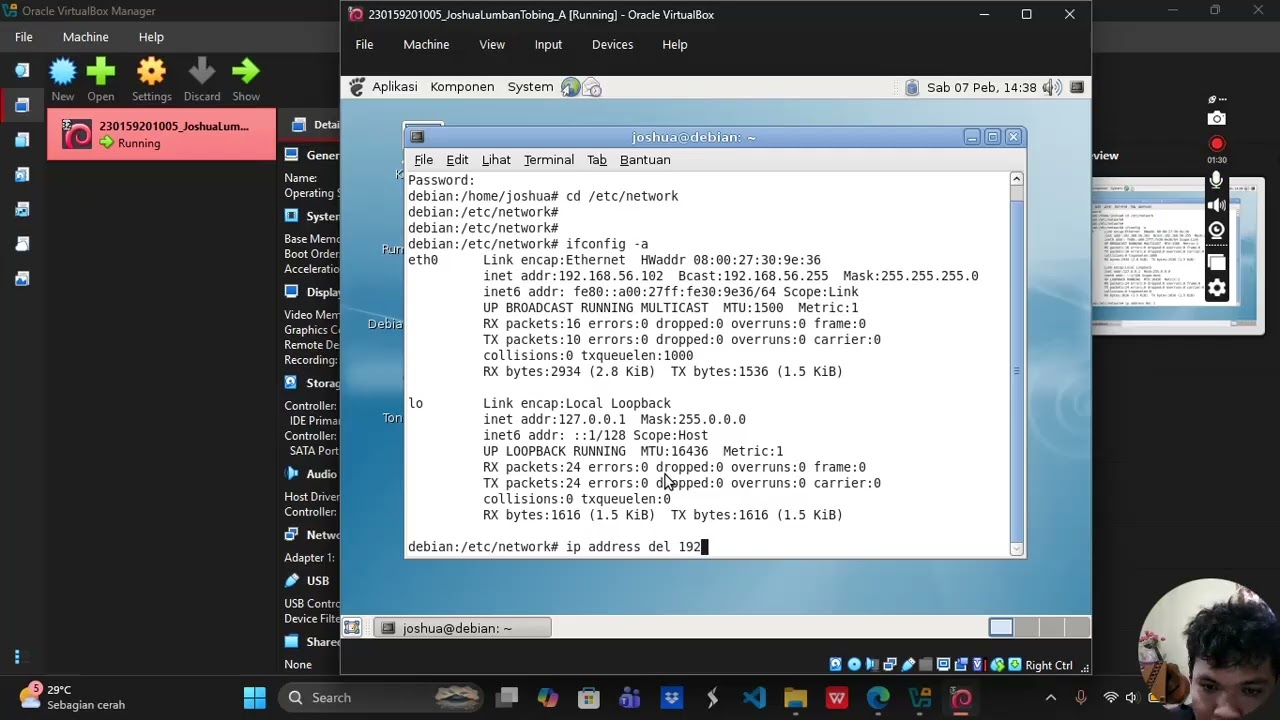Toggle the webcam in the recorder toolbar
Image resolution: width=1280 pixels, height=720 pixels.
click(x=1216, y=230)
